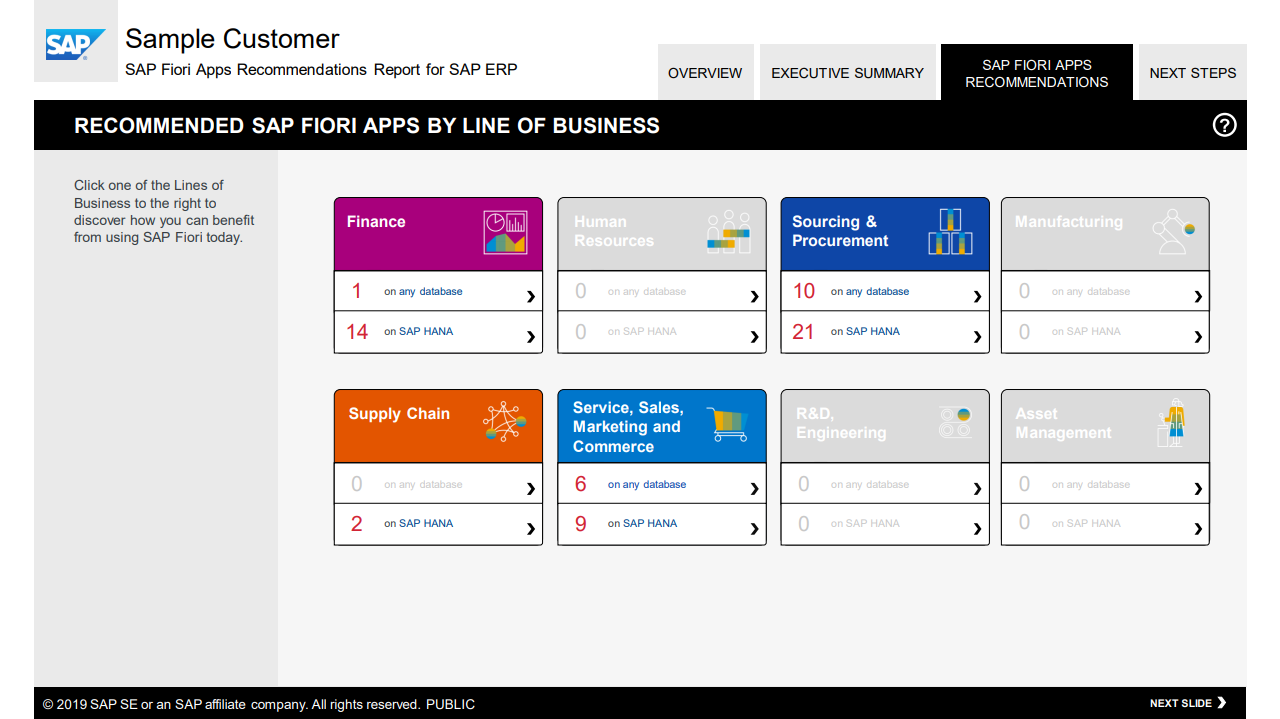Expand Service, Sales SAP HANA chevron
1280x719 pixels.
[x=754, y=529]
